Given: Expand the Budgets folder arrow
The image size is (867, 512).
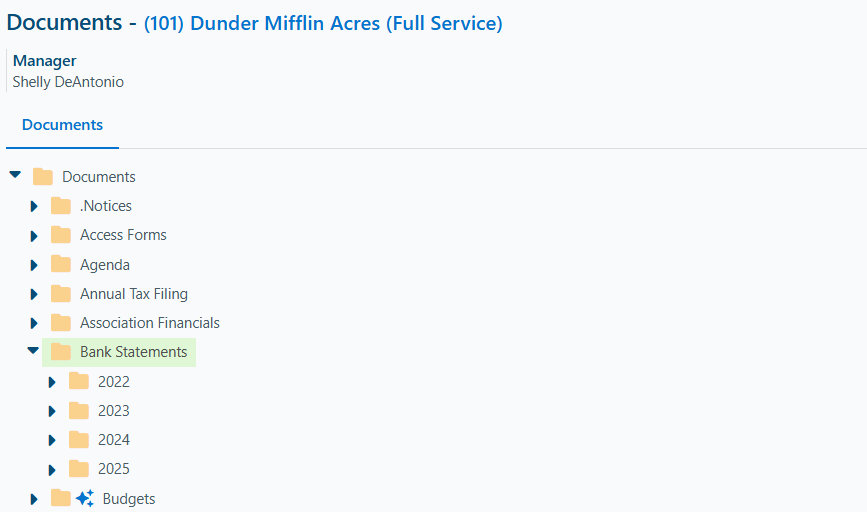Looking at the screenshot, I should coord(34,499).
